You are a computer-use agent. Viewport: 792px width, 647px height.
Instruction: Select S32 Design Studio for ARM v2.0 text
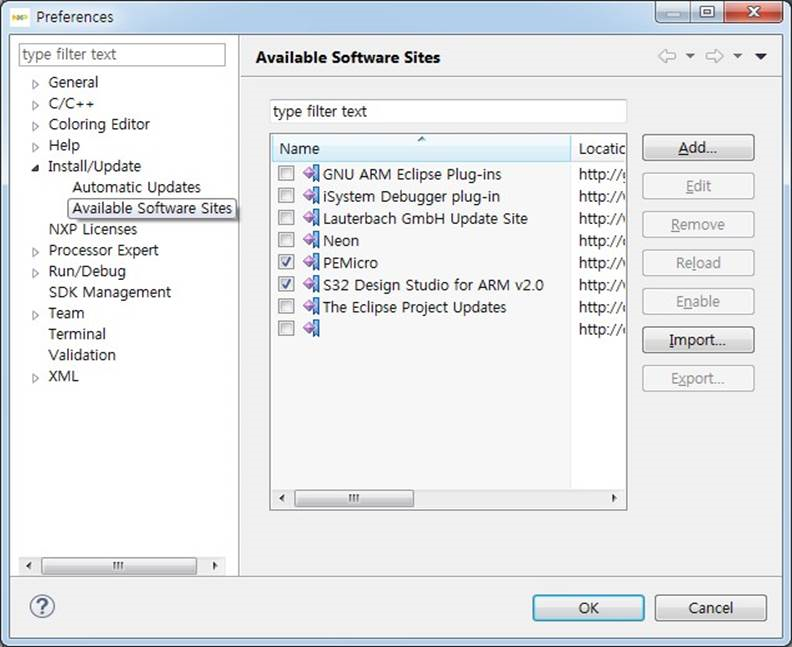point(433,285)
